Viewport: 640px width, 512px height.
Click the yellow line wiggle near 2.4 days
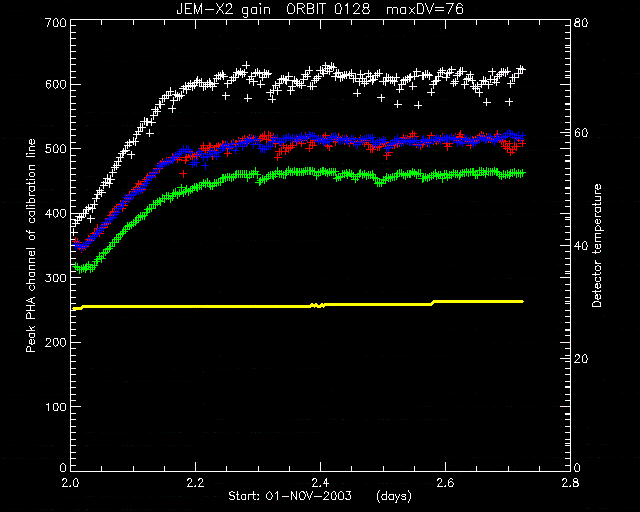[x=318, y=305]
